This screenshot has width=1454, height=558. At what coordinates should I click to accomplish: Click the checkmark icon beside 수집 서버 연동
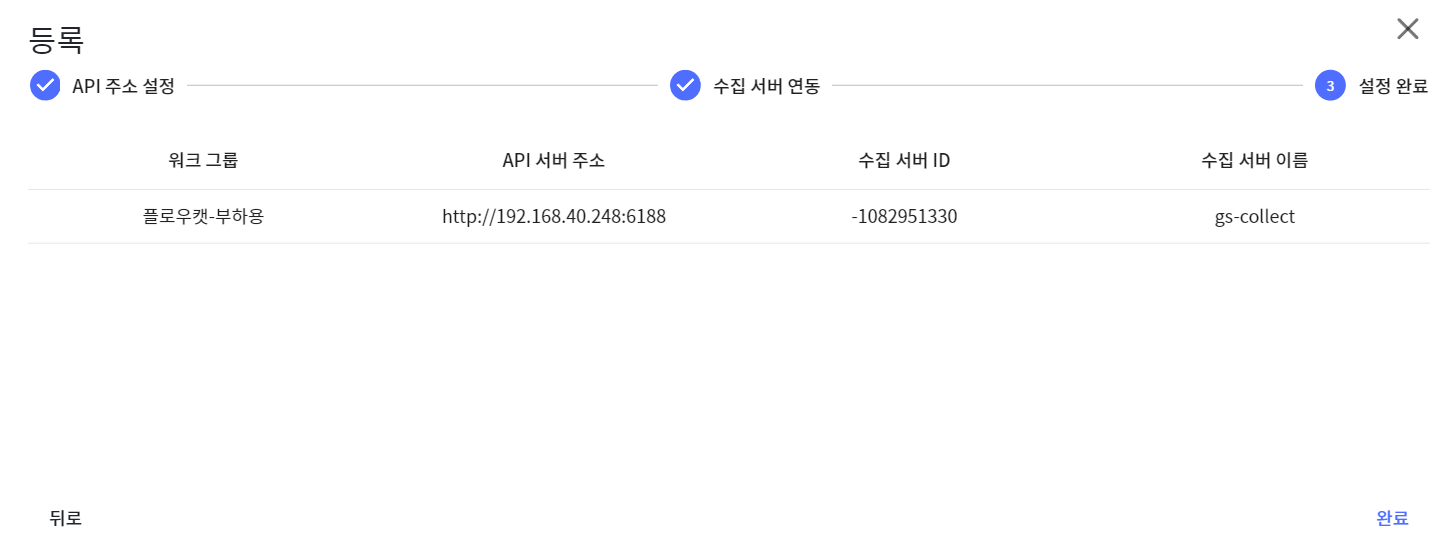point(685,86)
